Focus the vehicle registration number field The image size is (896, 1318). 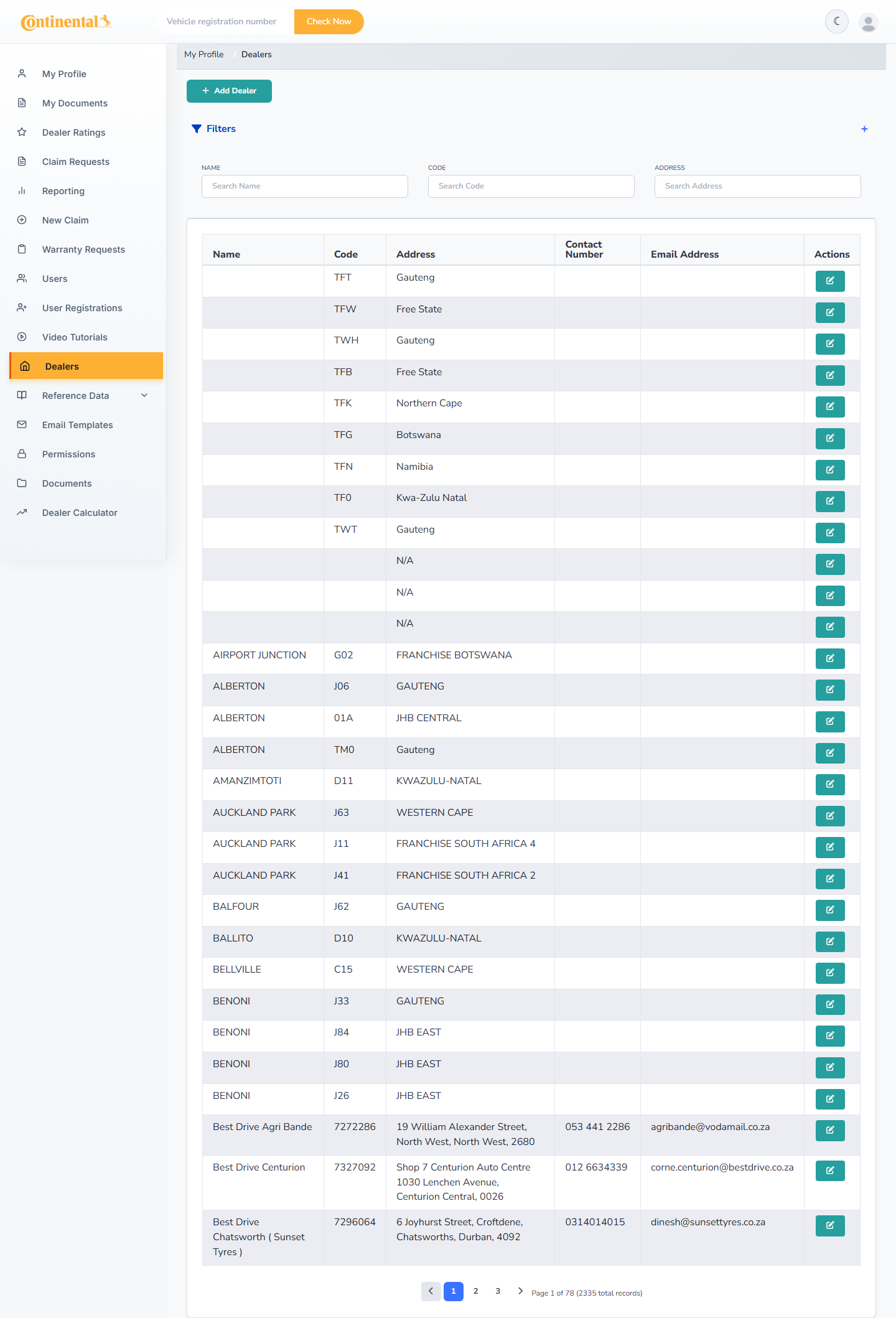click(x=225, y=22)
